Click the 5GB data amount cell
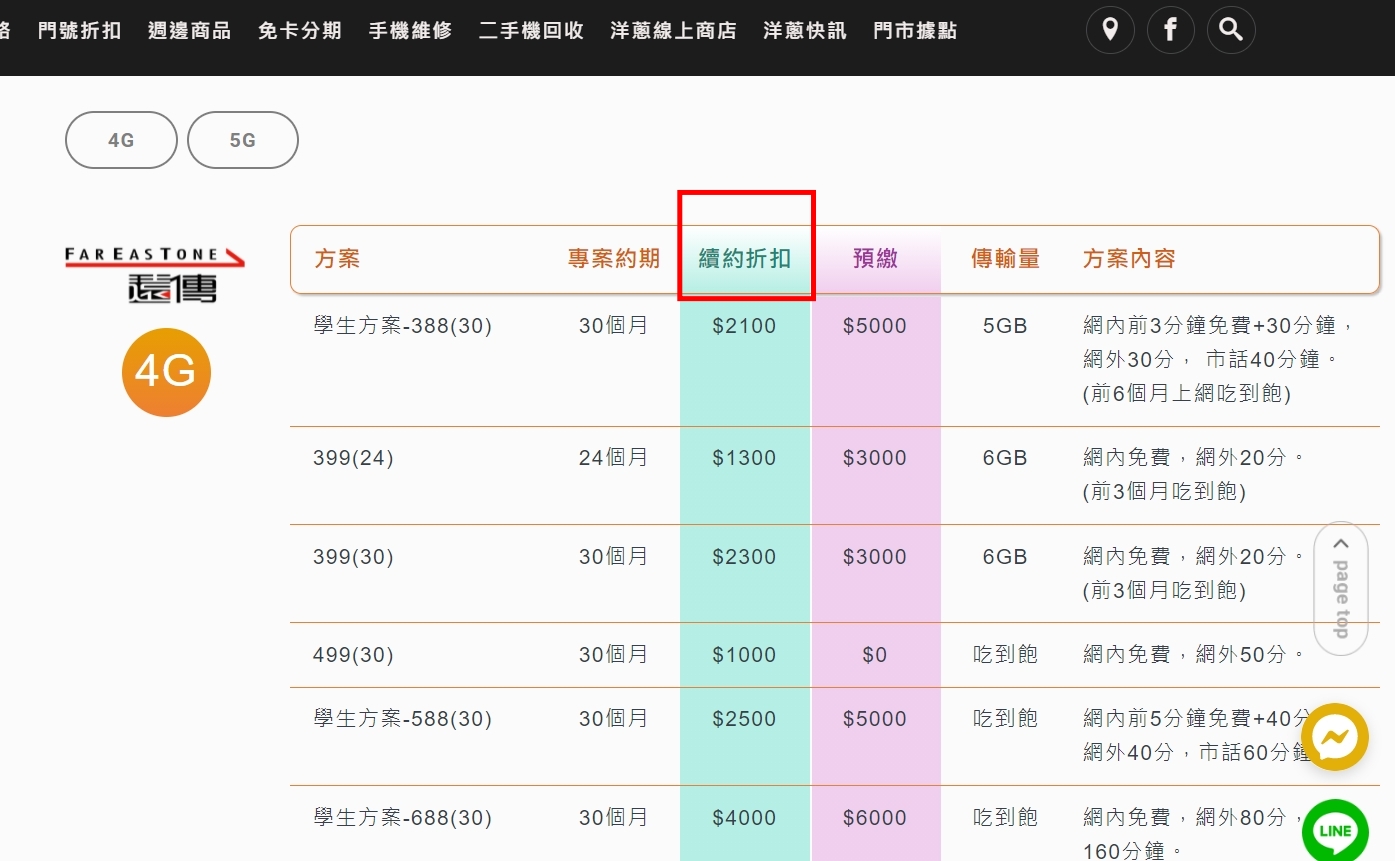Viewport: 1395px width, 861px height. [x=1005, y=326]
